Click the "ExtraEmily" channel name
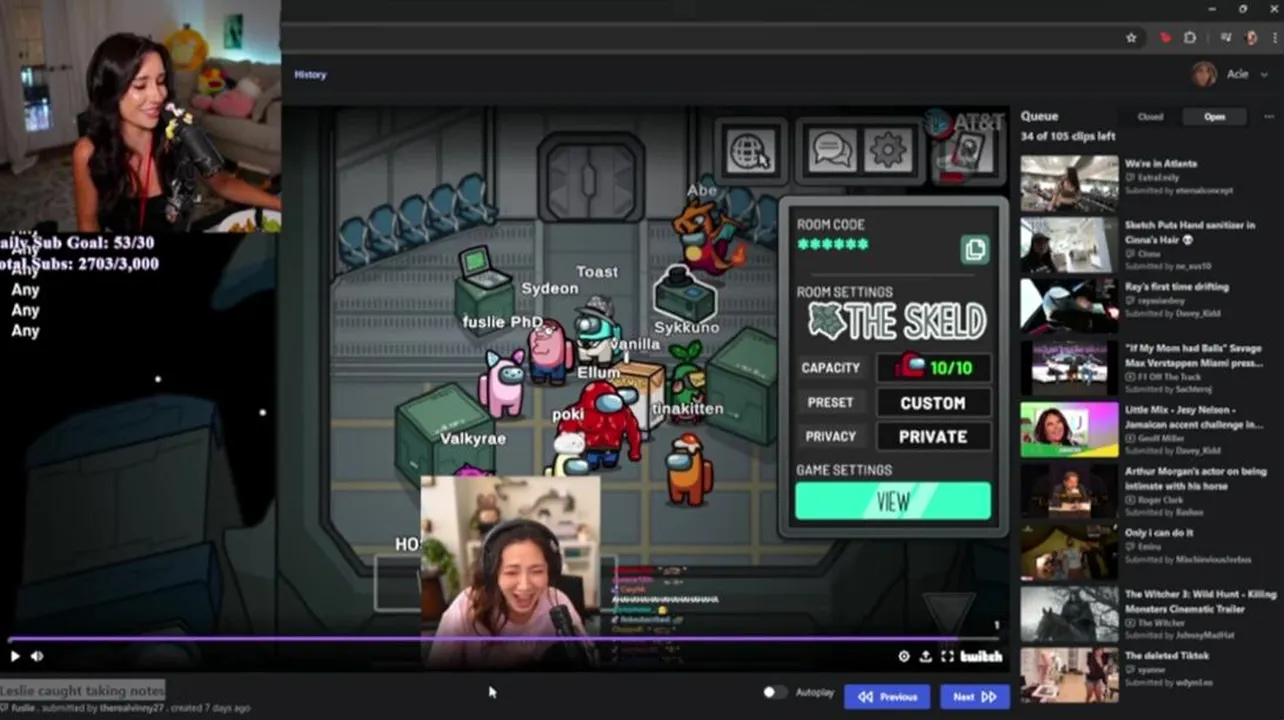Screen dimensions: 1284x720 1158,177
